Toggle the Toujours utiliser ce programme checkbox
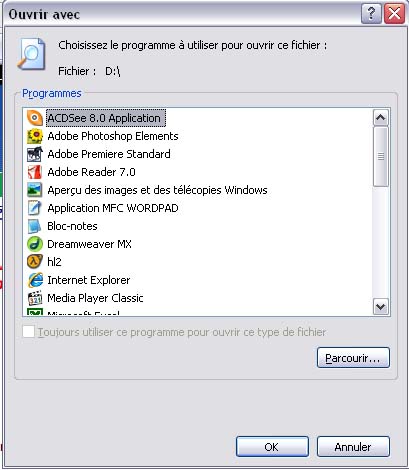409x470 pixels. click(29, 332)
